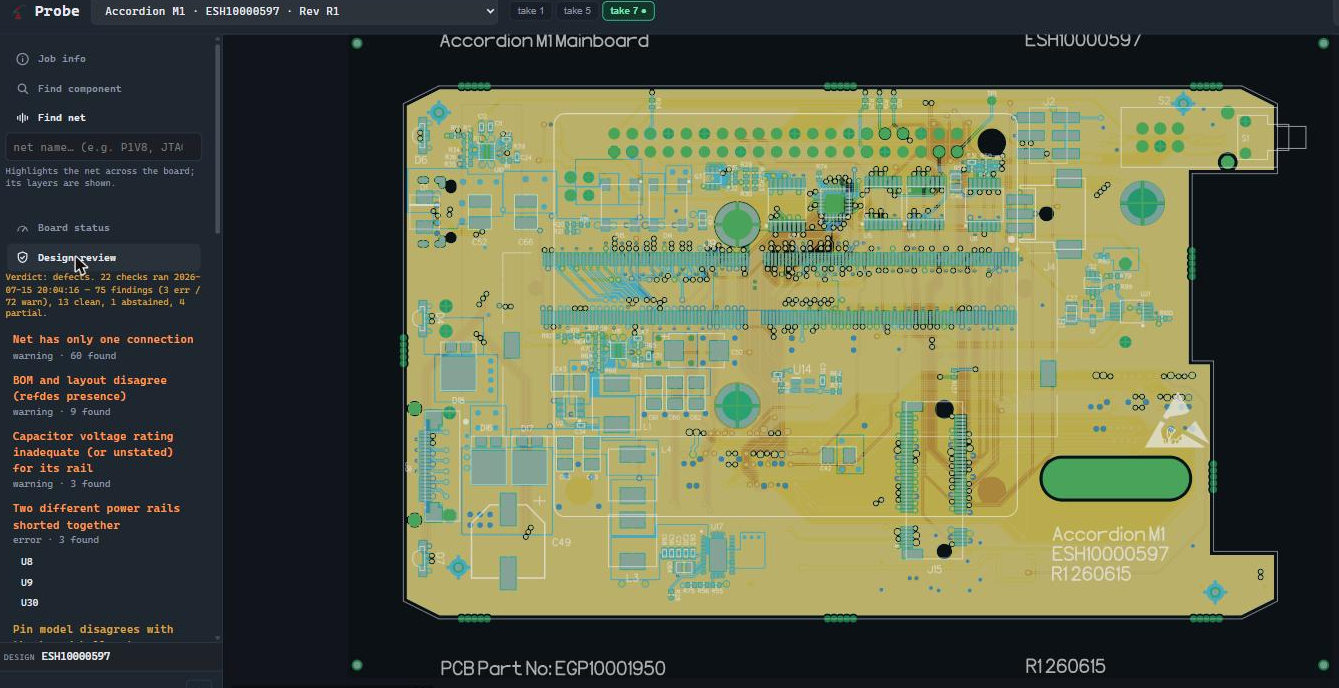This screenshot has height=688, width=1339.
Task: Click the large green oval slot
Action: pos(1115,479)
